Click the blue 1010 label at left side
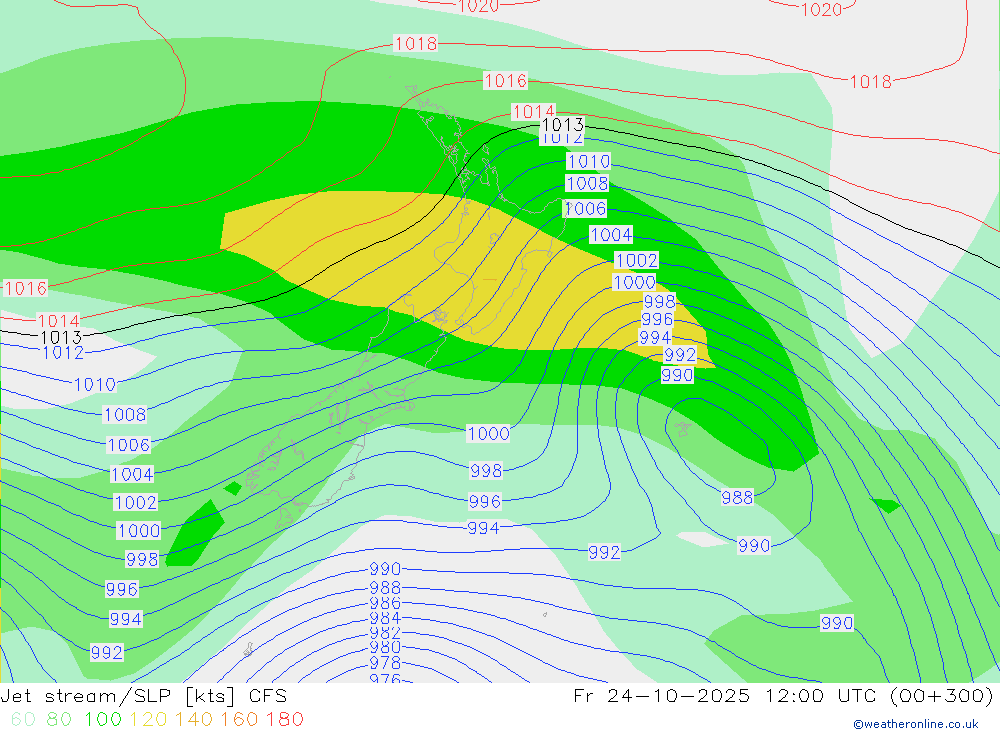This screenshot has height=733, width=1000. [x=95, y=385]
